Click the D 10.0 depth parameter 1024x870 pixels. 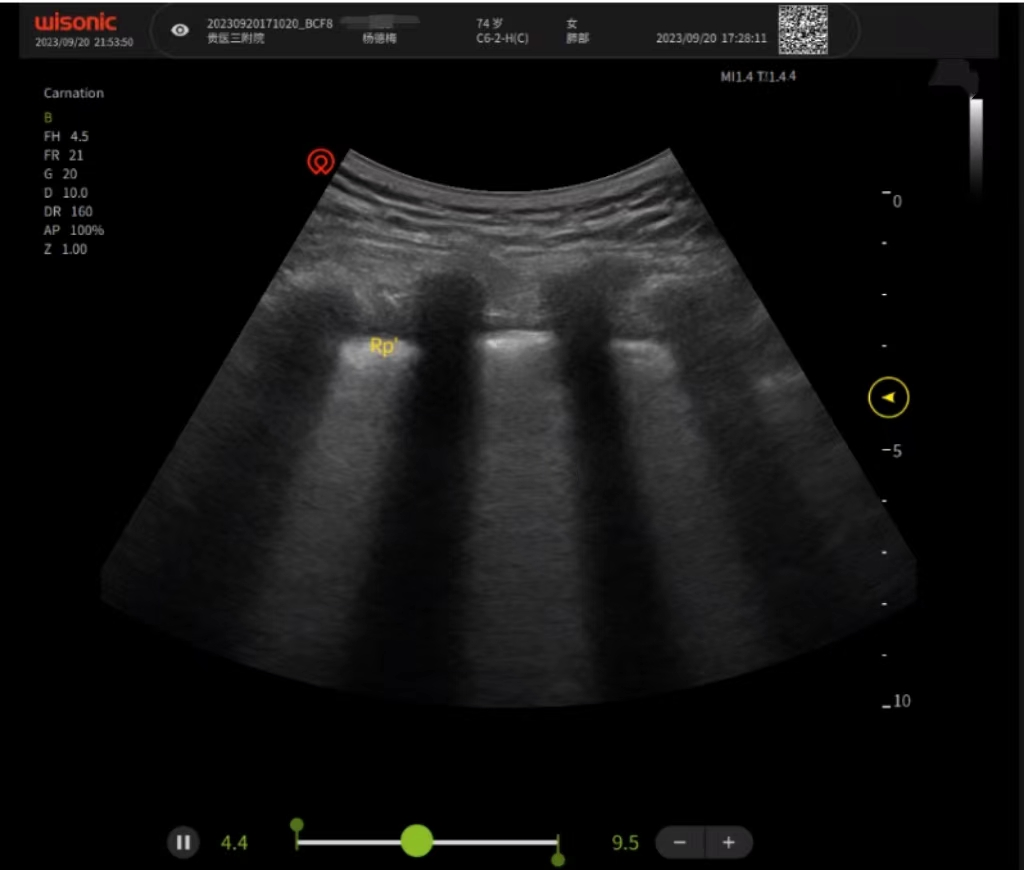[x=66, y=193]
